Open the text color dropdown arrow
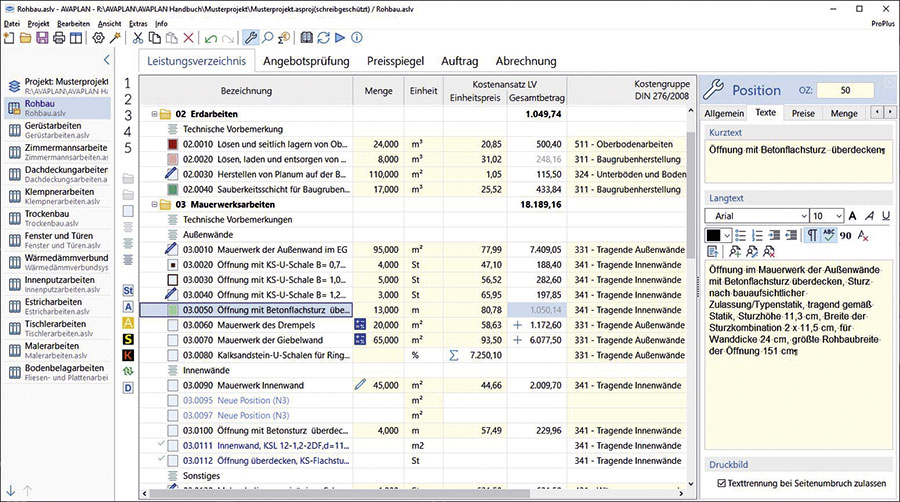900x502 pixels. click(727, 235)
